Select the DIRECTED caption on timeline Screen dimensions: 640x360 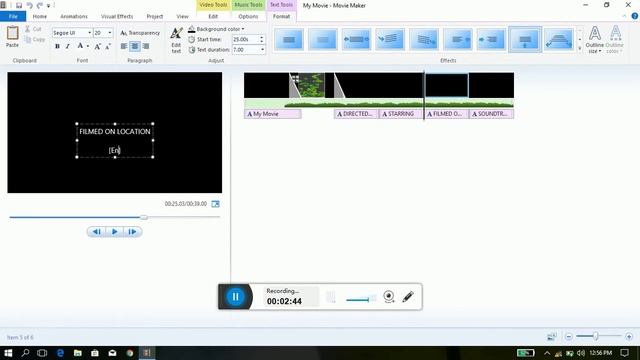point(356,114)
